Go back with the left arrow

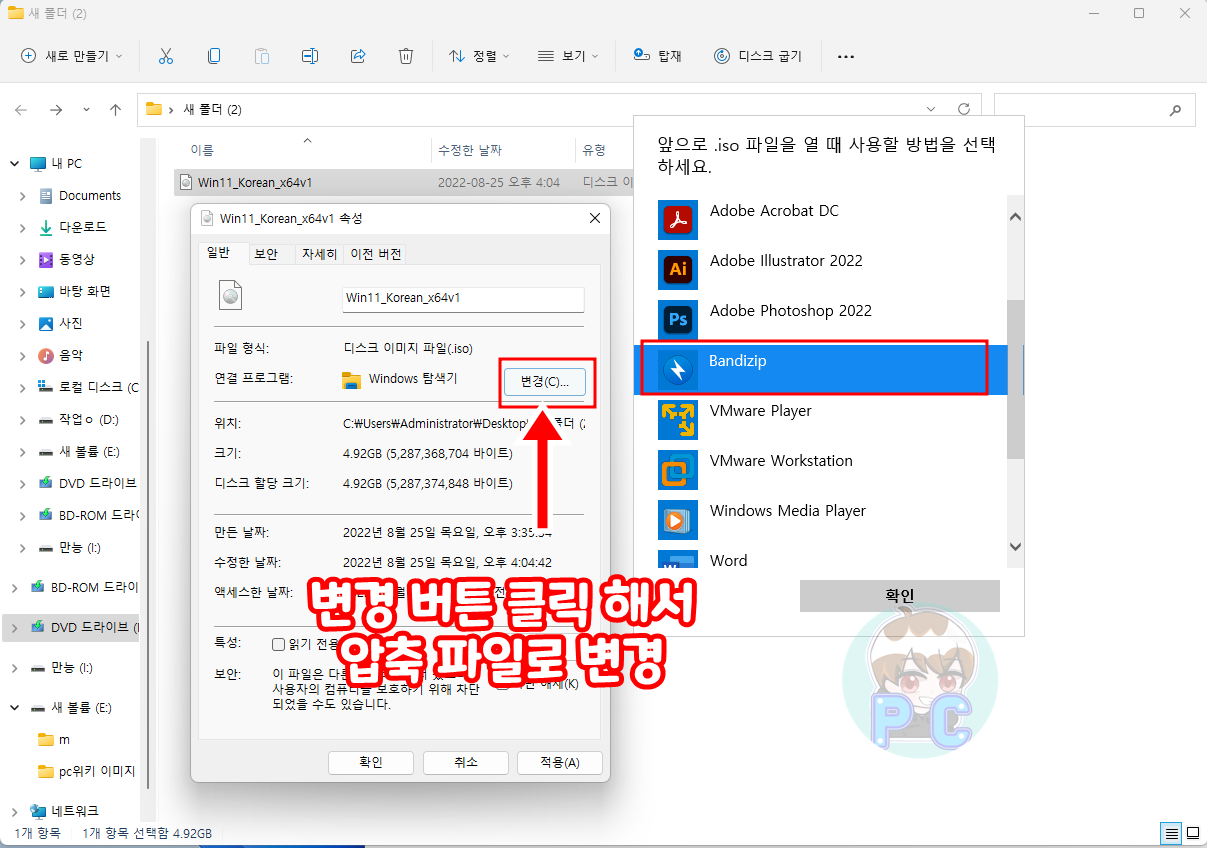click(x=21, y=109)
